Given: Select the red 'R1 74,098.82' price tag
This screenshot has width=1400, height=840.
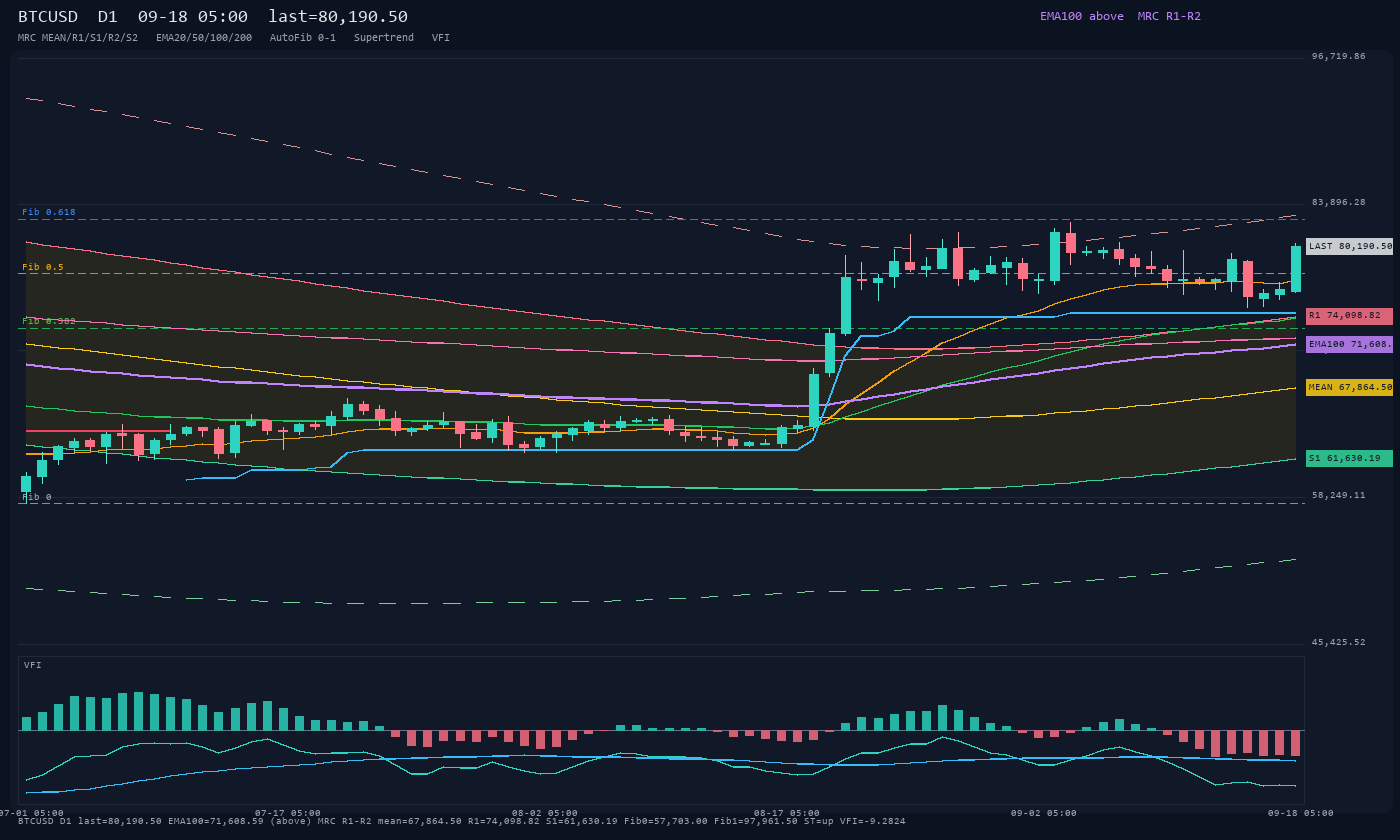Looking at the screenshot, I should pos(1350,316).
